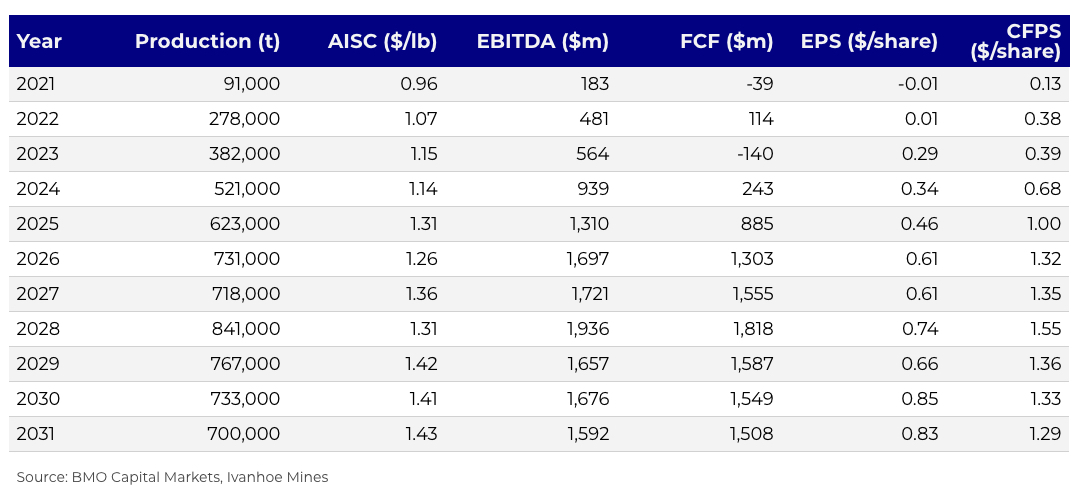Image resolution: width=1083 pixels, height=497 pixels.
Task: Click the EBITDA ($m) column header
Action: pos(542,41)
